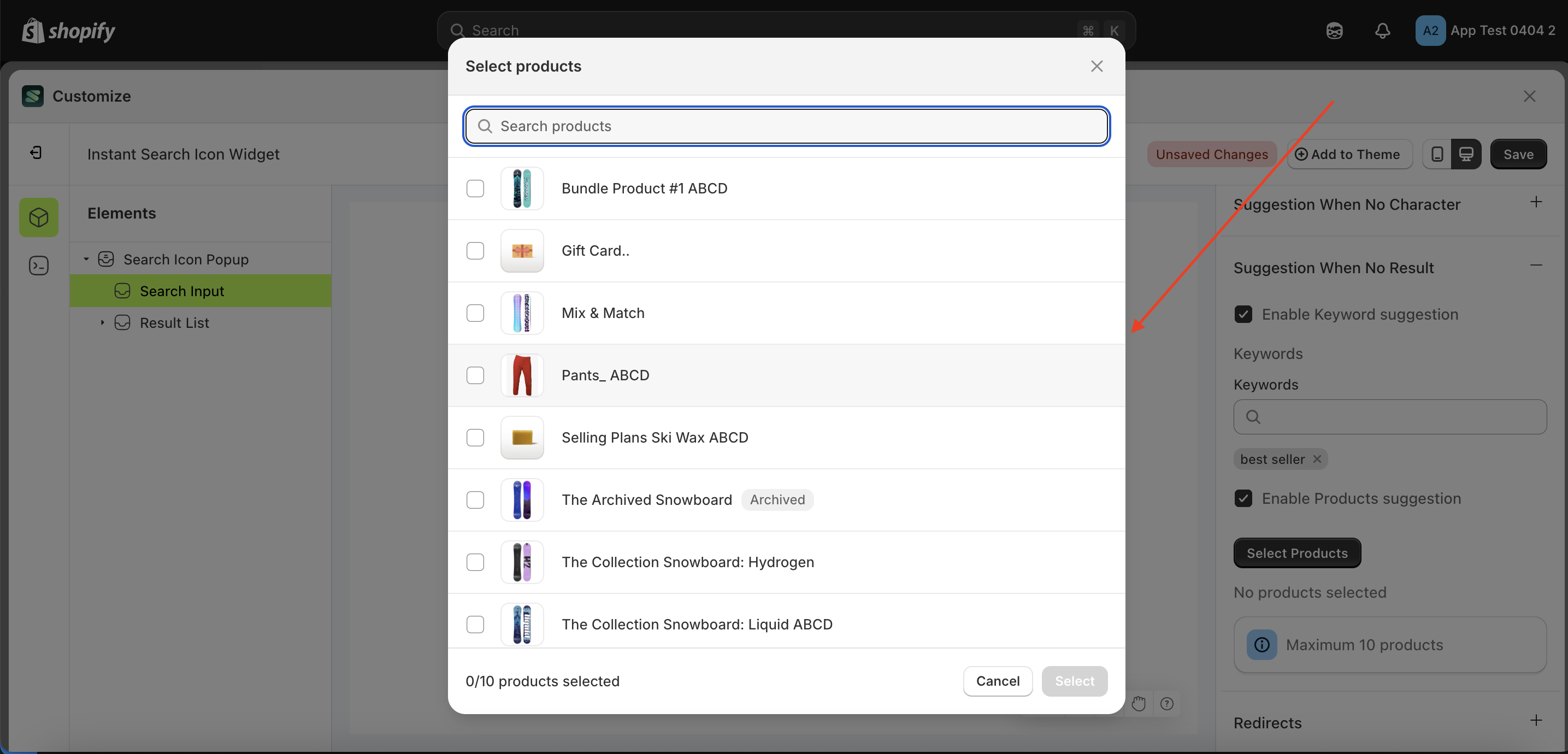
Task: Collapse the Search Icon Popup tree item
Action: [86, 259]
